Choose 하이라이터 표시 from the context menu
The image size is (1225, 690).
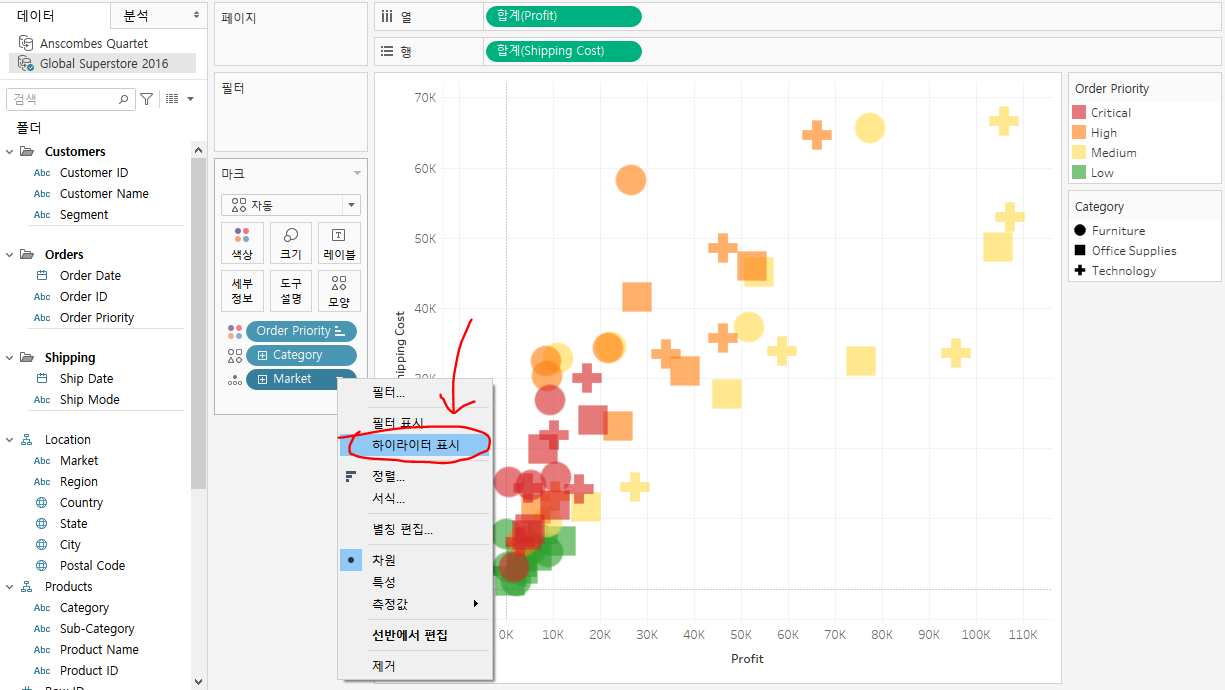tap(418, 444)
